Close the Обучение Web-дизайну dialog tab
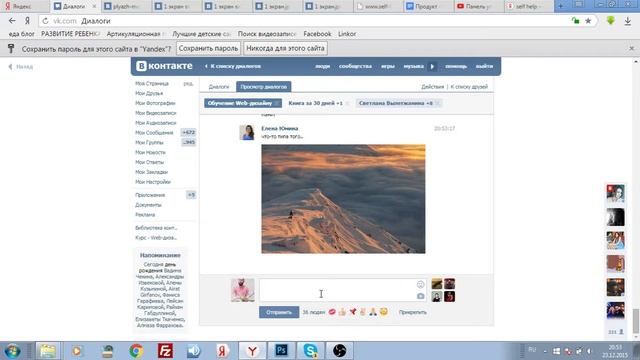Screen dimensions: 640x360 pyautogui.click(x=277, y=103)
